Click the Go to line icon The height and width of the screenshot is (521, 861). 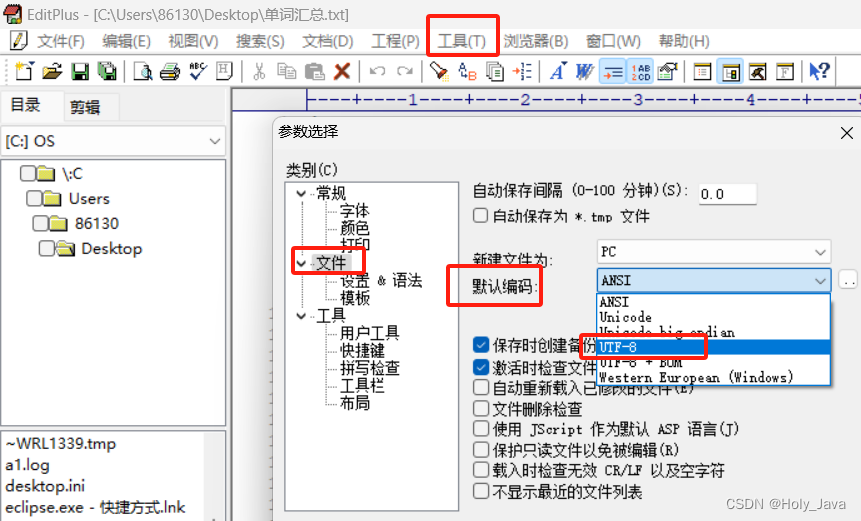click(x=522, y=71)
